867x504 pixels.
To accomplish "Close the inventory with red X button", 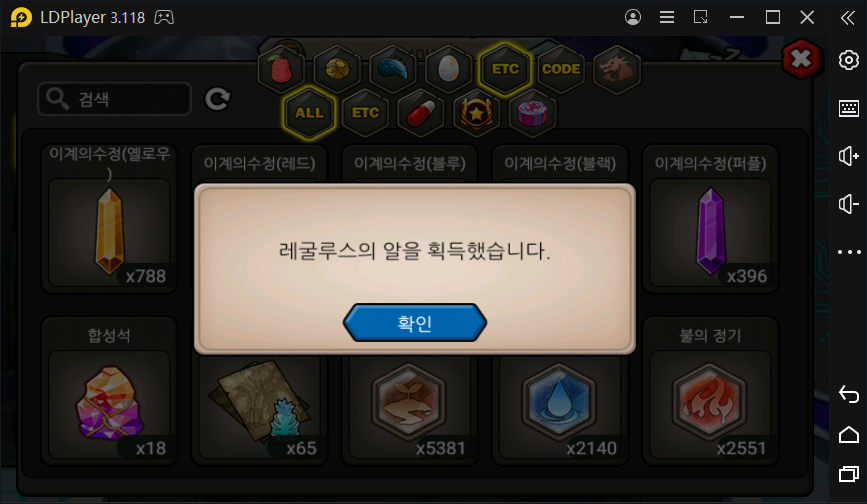I will (801, 59).
